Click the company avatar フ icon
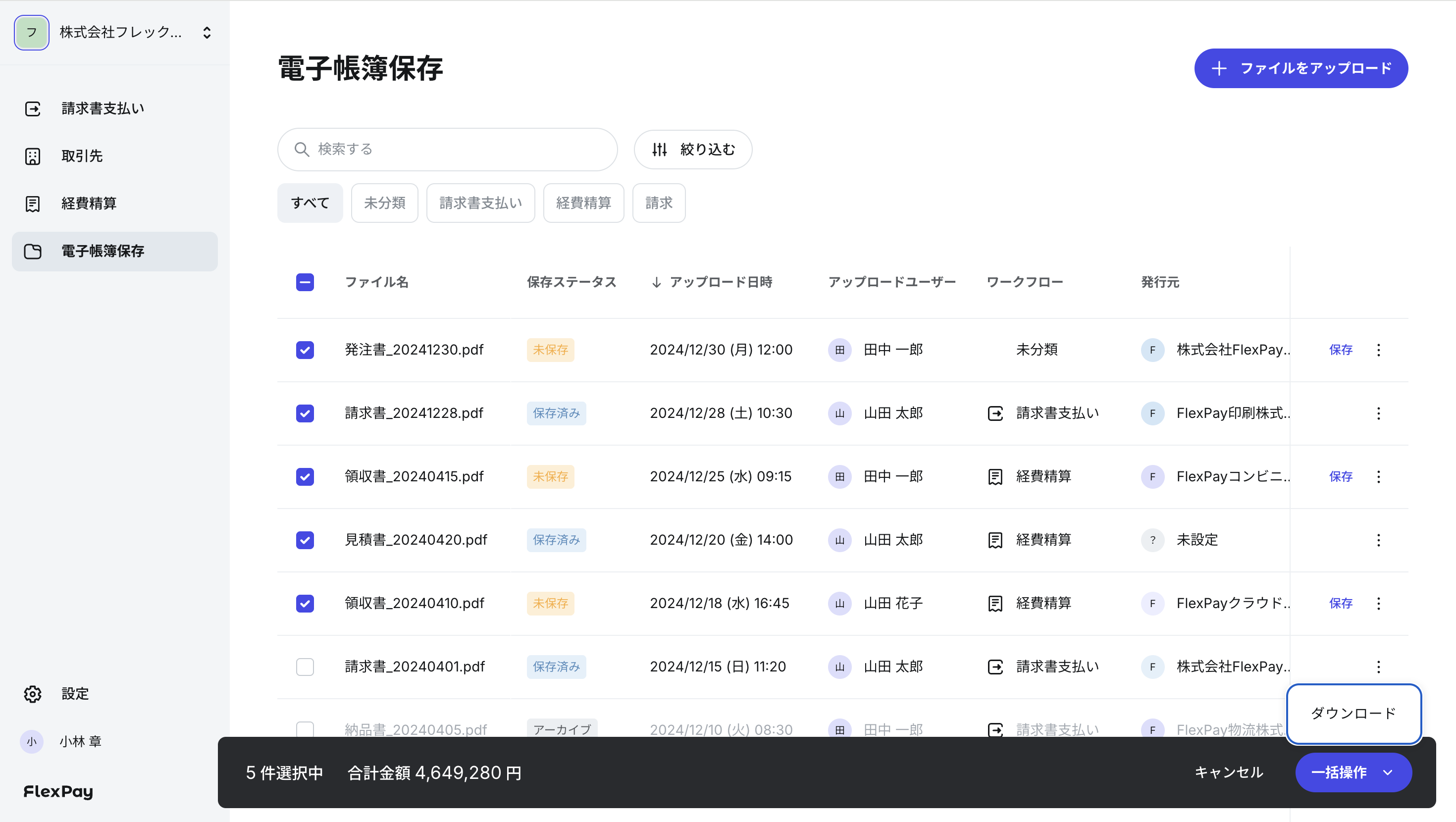Image resolution: width=1456 pixels, height=822 pixels. tap(32, 32)
